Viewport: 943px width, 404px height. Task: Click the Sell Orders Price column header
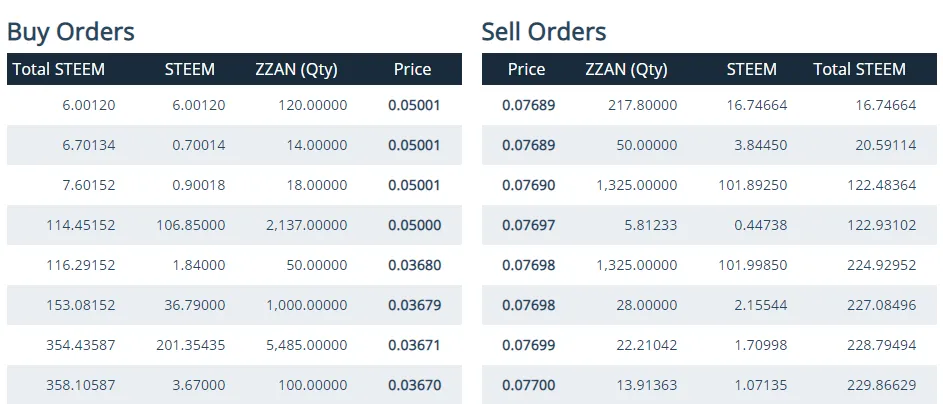526,69
